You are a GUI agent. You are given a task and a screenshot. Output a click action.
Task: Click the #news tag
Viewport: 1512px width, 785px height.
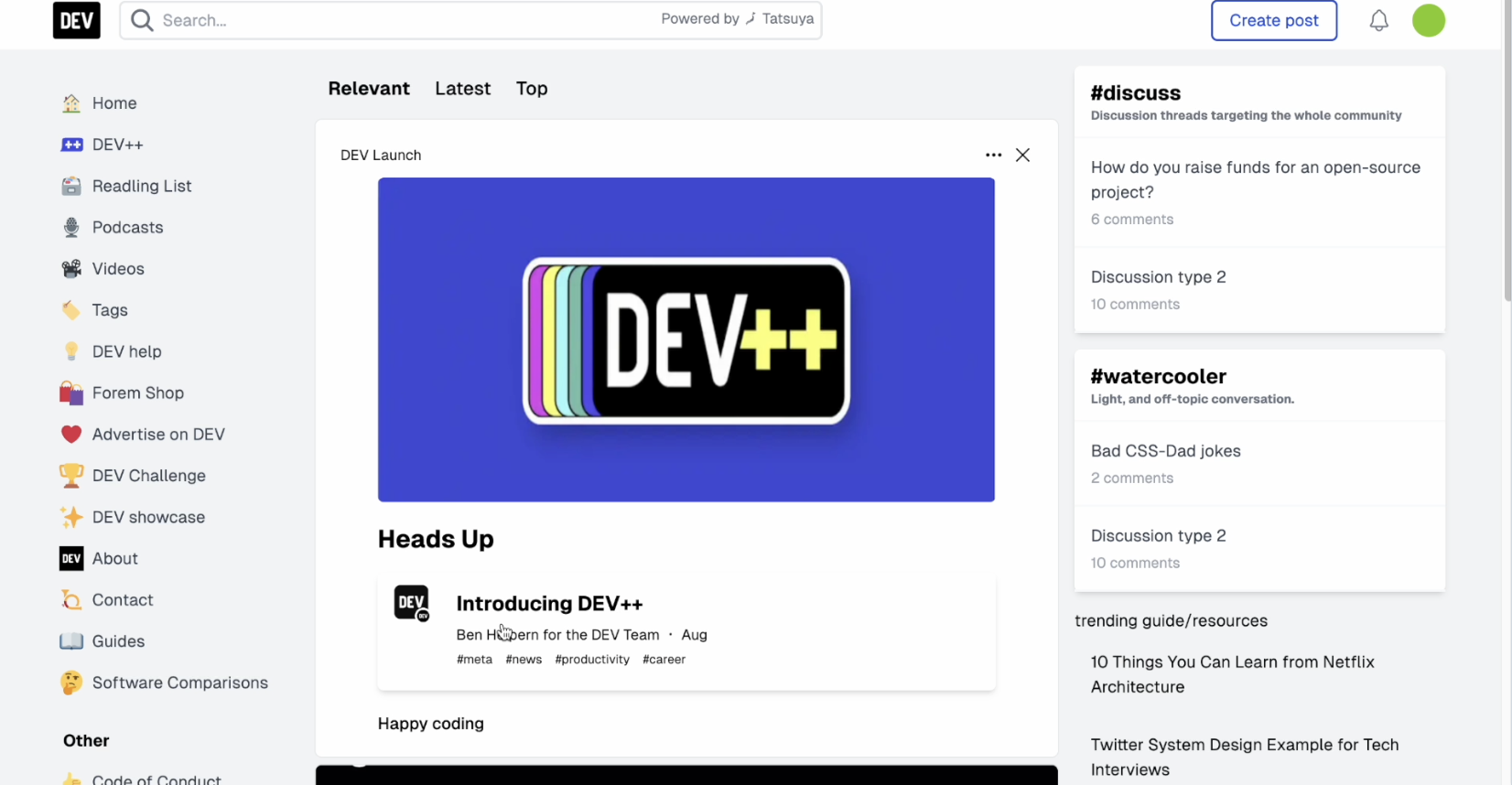524,660
